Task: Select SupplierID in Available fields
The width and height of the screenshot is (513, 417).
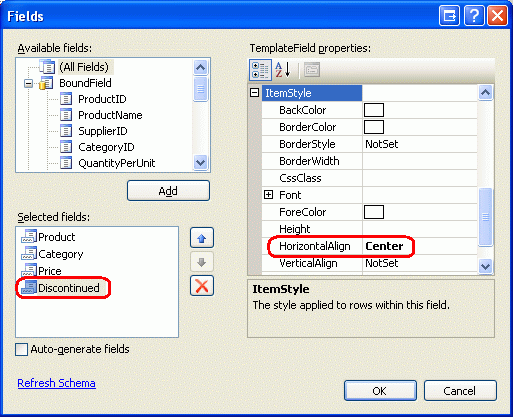Action: 103,131
